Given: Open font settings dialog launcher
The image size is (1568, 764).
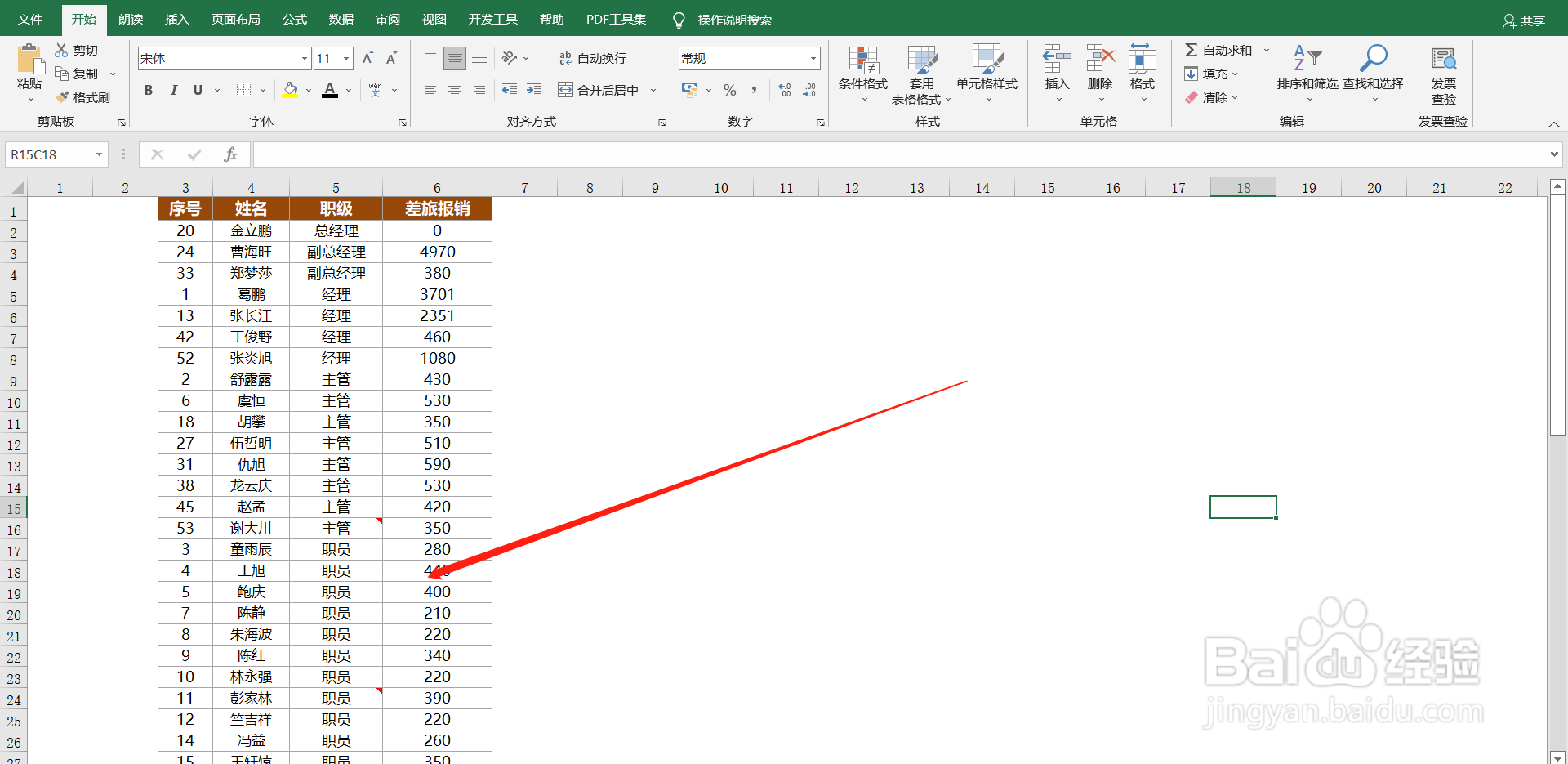Looking at the screenshot, I should (x=403, y=123).
